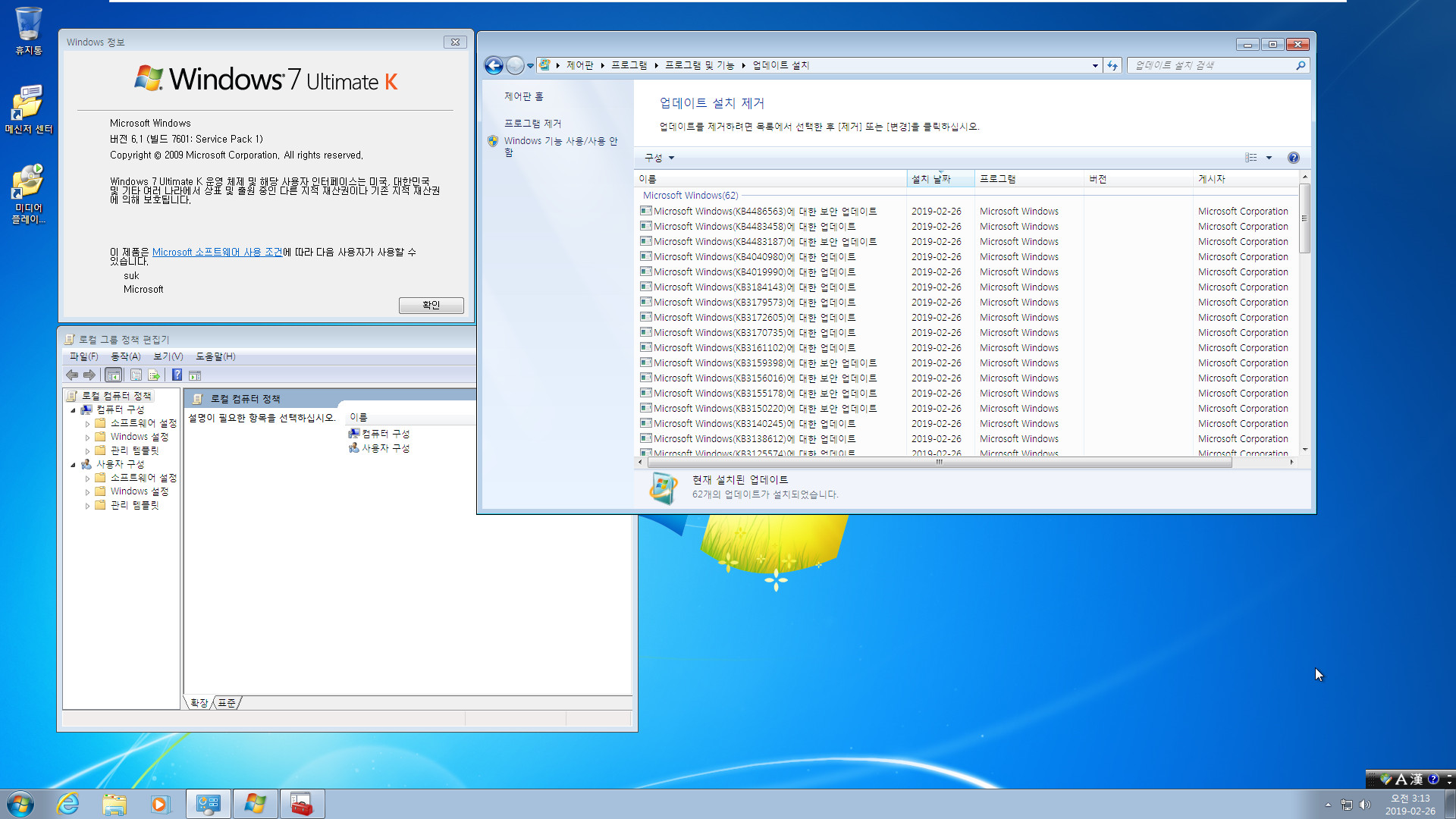Screen dimensions: 1456x819
Task: Refresh the installed updates list
Action: pyautogui.click(x=1112, y=66)
